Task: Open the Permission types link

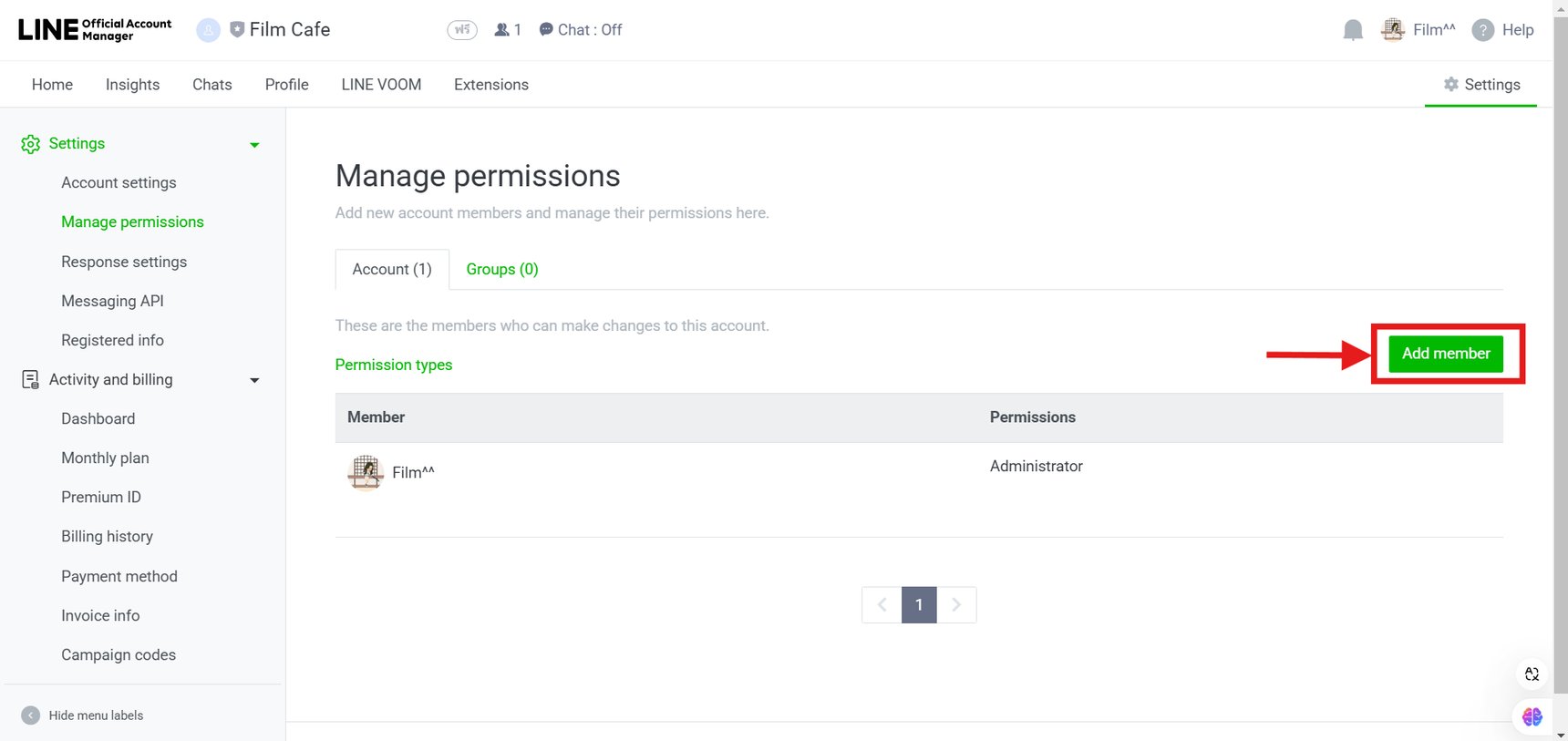Action: pyautogui.click(x=394, y=365)
